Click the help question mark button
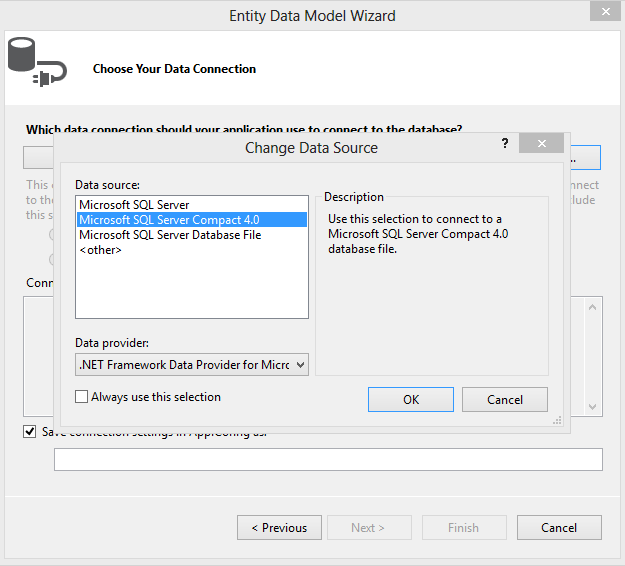This screenshot has width=625, height=566. click(x=504, y=144)
